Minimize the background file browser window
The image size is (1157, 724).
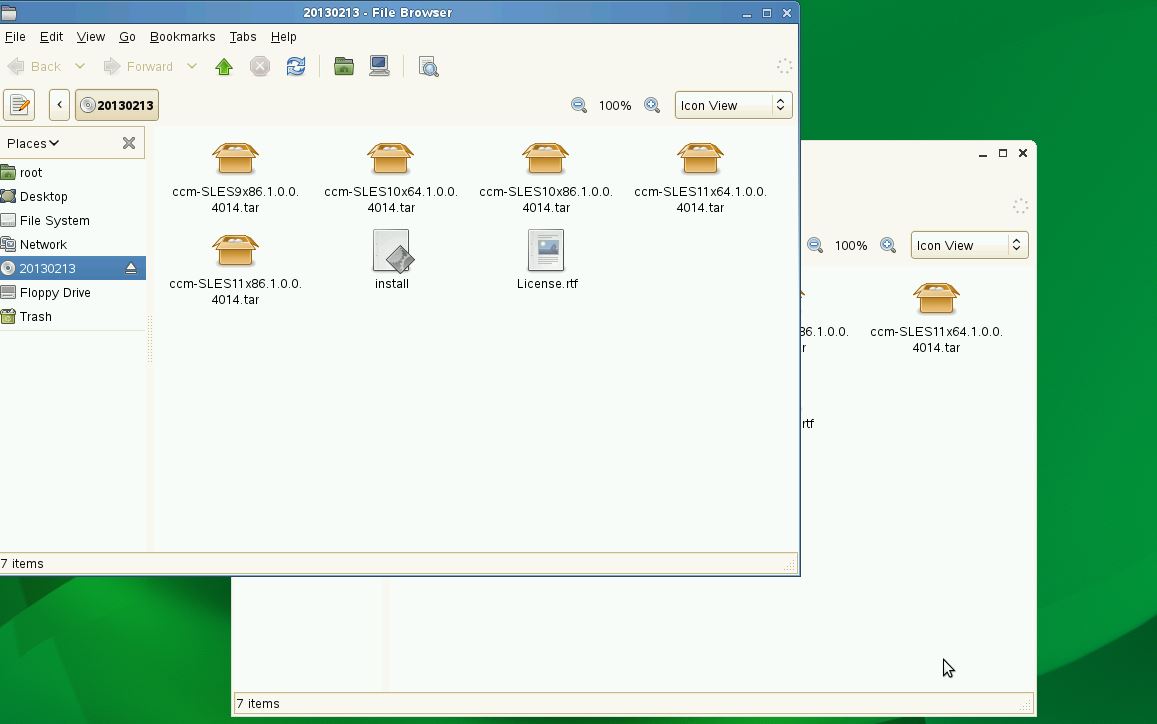(x=983, y=154)
